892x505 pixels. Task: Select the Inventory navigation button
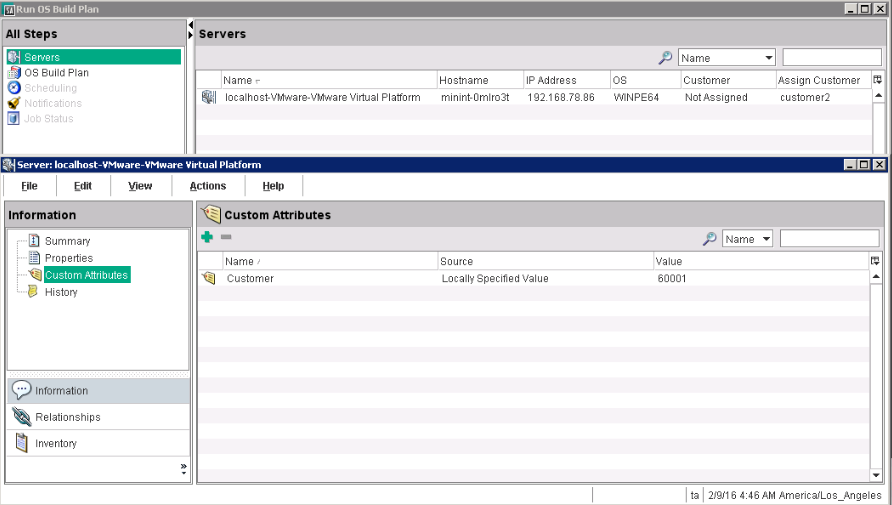point(56,443)
